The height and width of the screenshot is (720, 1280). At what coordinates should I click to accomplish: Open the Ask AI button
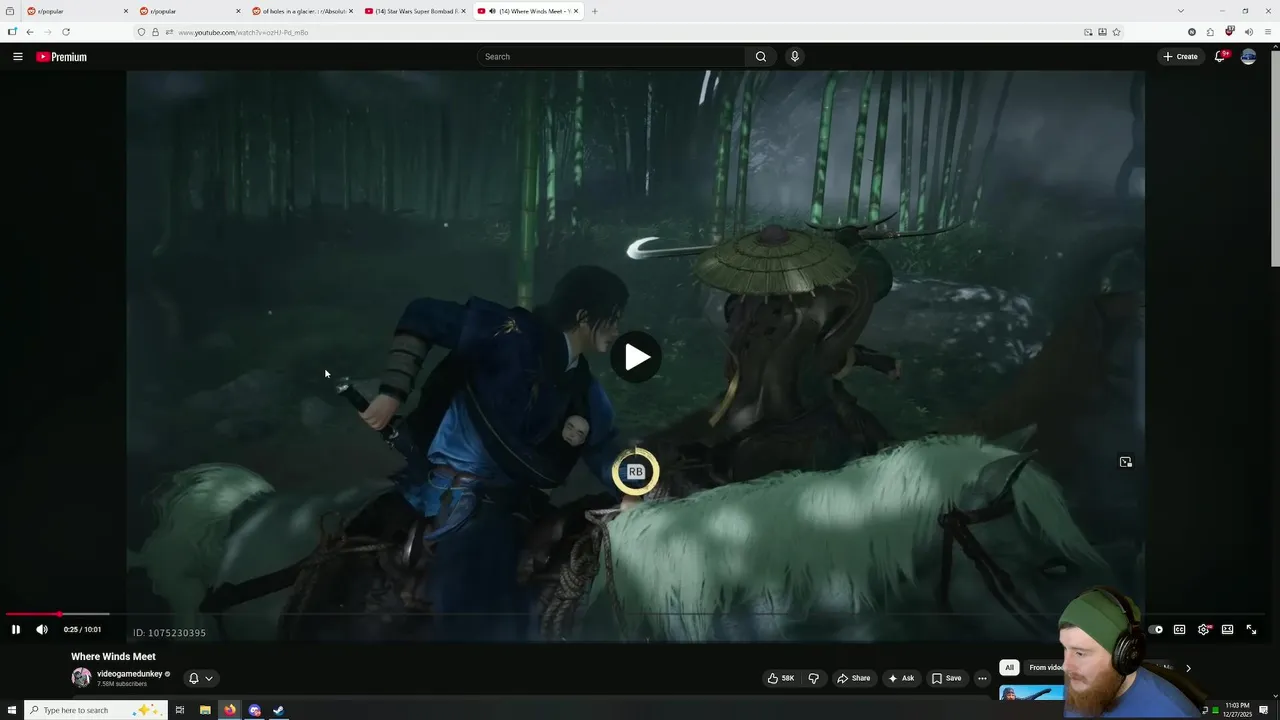[x=901, y=678]
